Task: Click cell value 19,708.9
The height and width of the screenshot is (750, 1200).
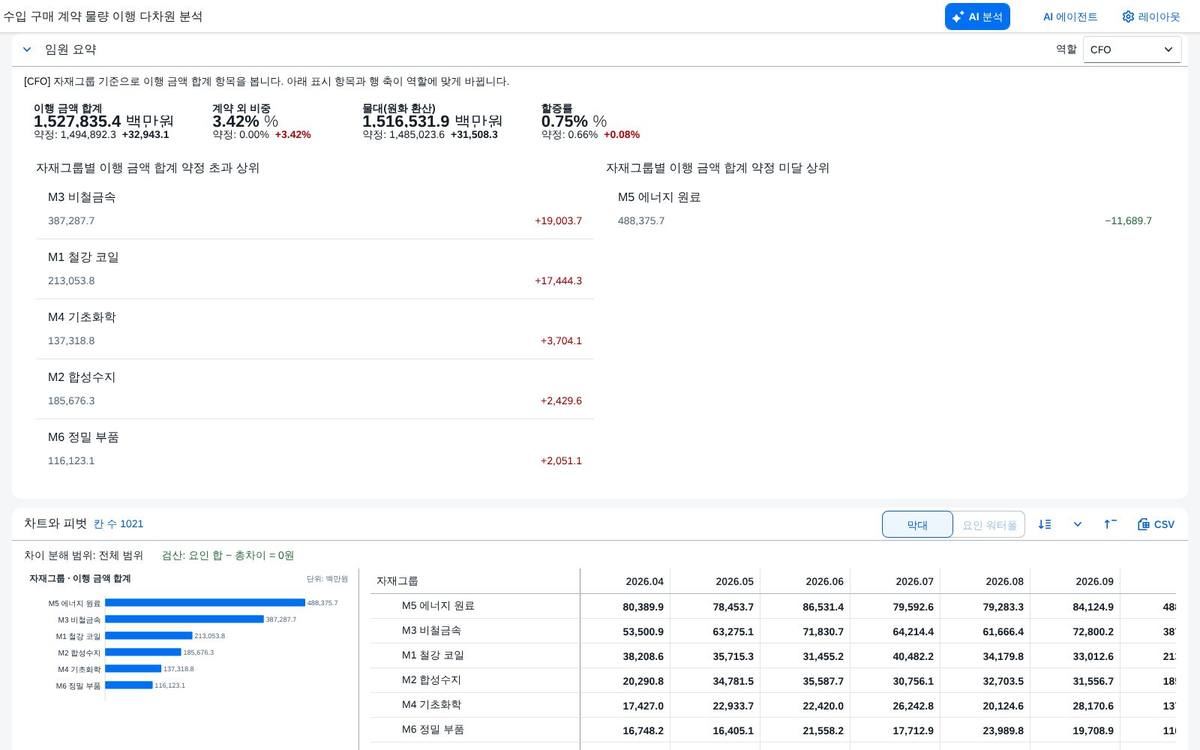Action: point(1093,731)
